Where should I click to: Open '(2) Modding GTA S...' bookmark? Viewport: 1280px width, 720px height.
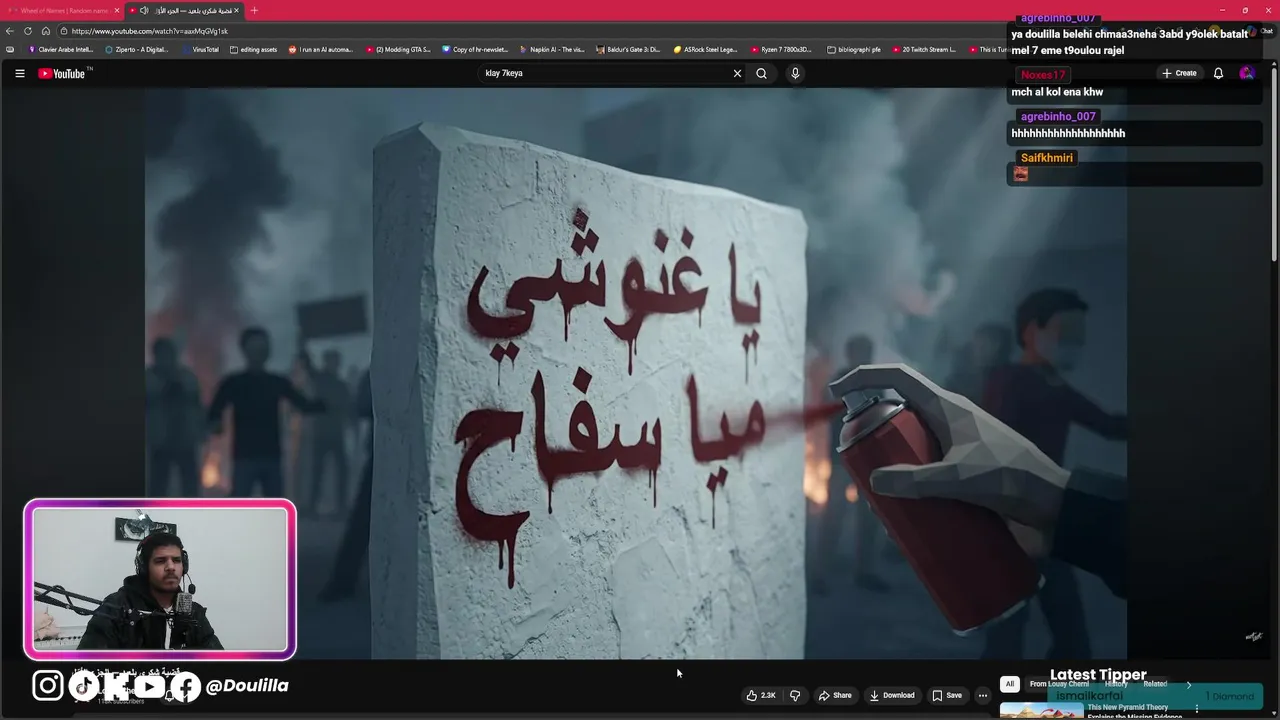(398, 49)
